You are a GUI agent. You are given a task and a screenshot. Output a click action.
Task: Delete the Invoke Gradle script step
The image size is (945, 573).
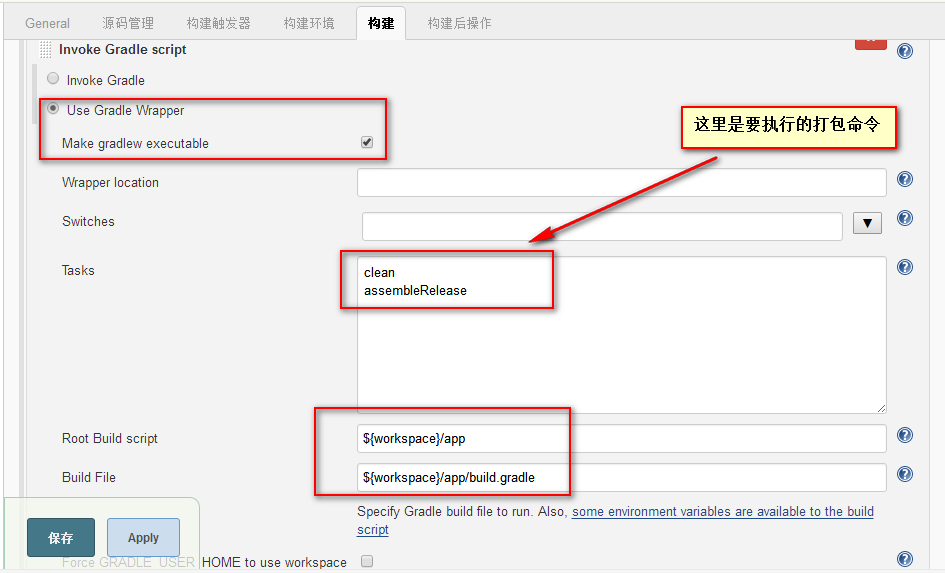[871, 44]
